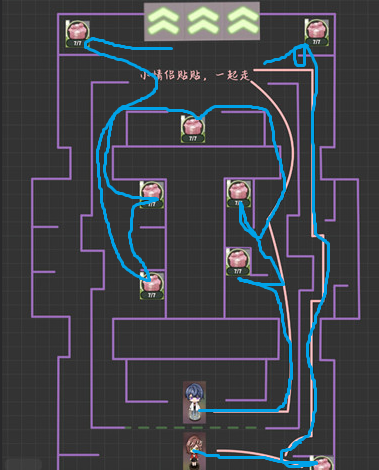Select the red-haired character

pos(194,451)
